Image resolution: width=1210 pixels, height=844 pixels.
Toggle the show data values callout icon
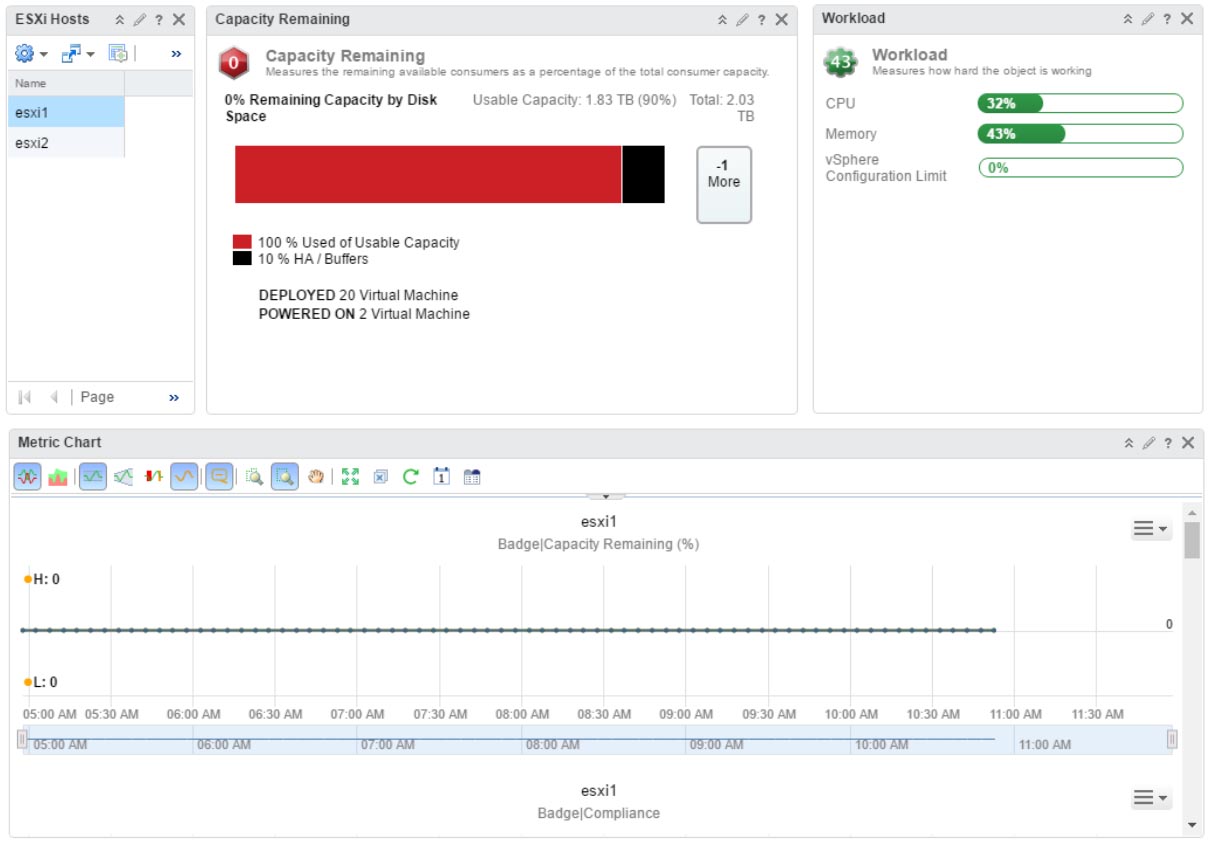219,477
